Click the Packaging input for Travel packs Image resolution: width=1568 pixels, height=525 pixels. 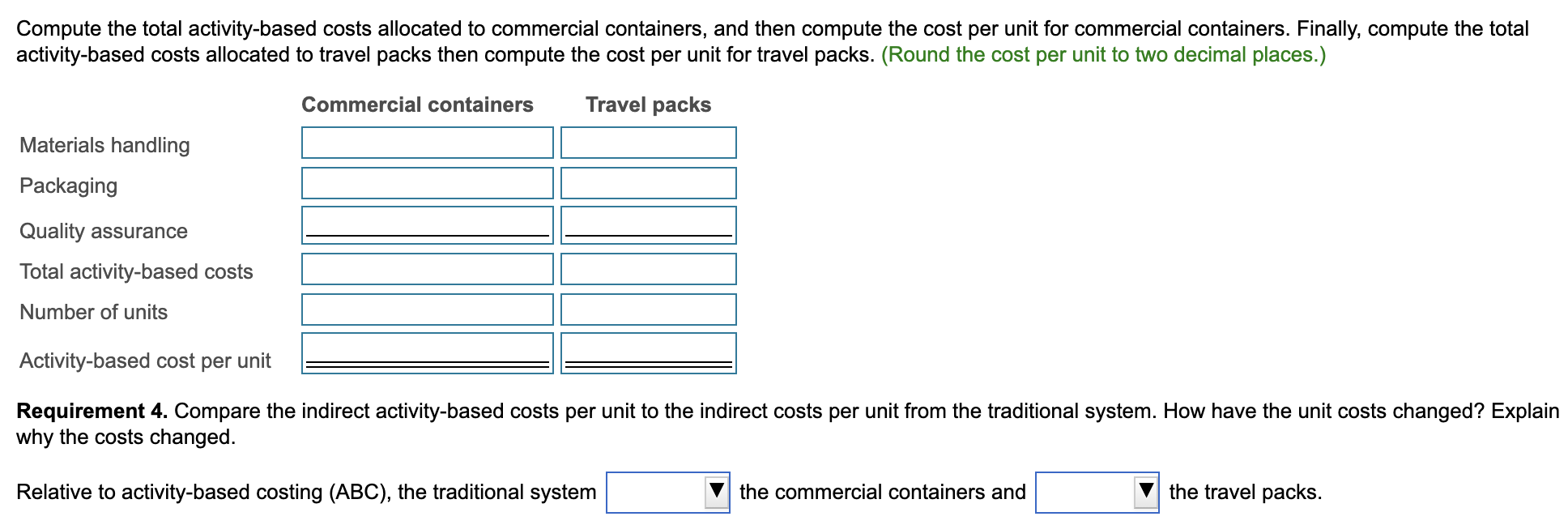pos(648,183)
